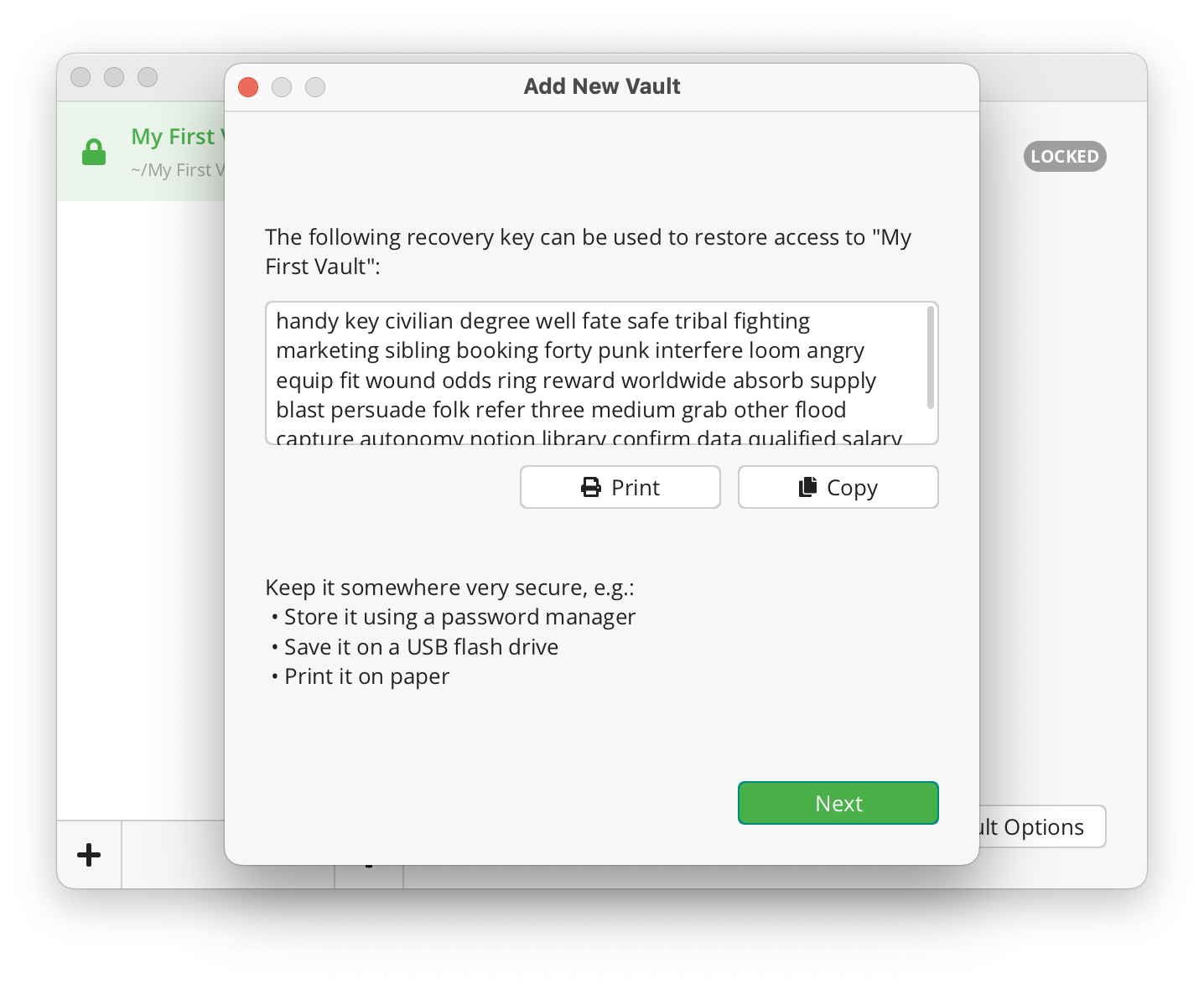Select the green lock icon of My First Vault
Image resolution: width=1204 pixels, height=989 pixels.
94,152
